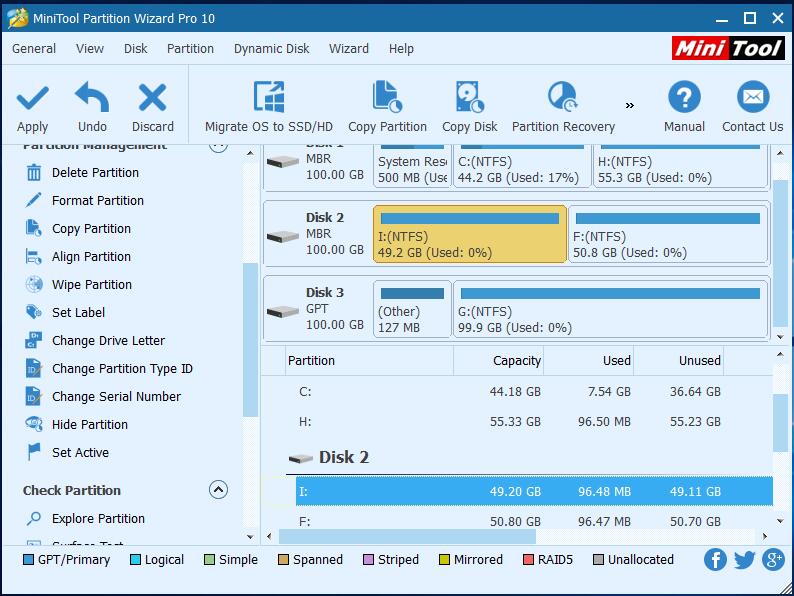794x596 pixels.
Task: Select the System Reserved partition block
Action: (412, 166)
